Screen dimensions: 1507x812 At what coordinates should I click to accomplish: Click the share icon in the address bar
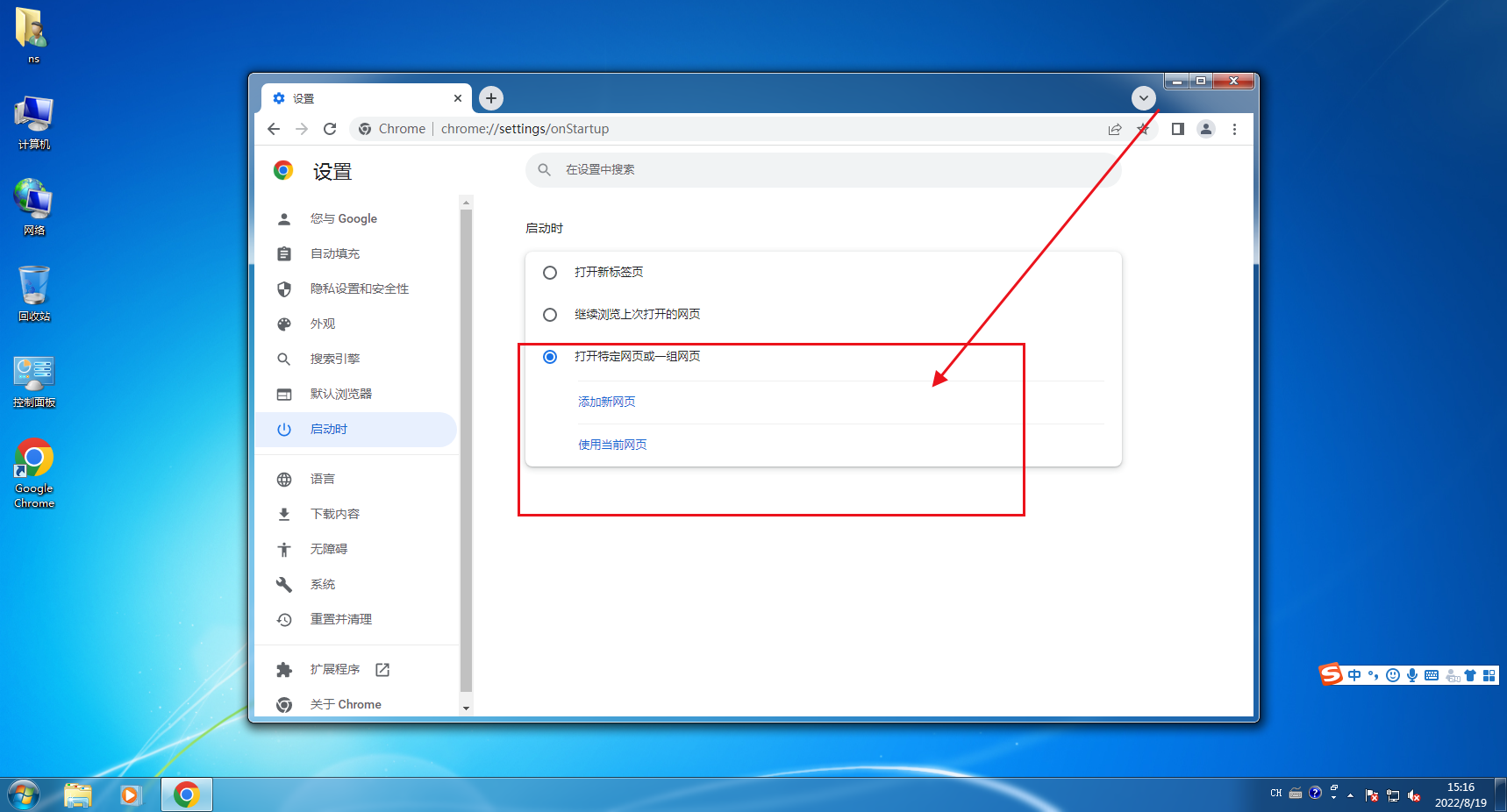(1115, 129)
